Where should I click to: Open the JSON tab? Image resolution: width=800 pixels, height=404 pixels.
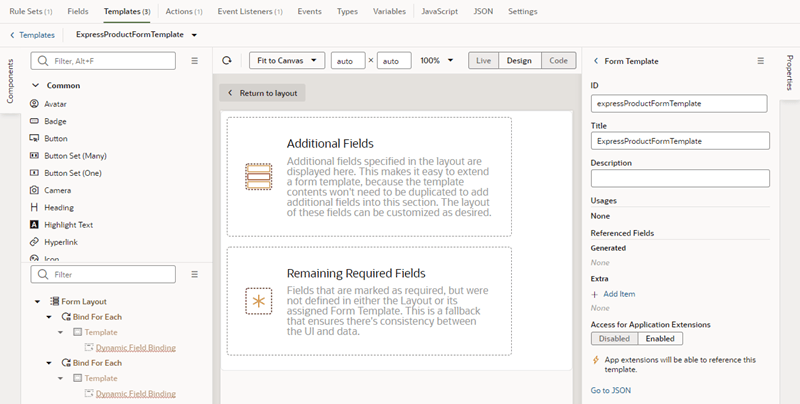483,11
